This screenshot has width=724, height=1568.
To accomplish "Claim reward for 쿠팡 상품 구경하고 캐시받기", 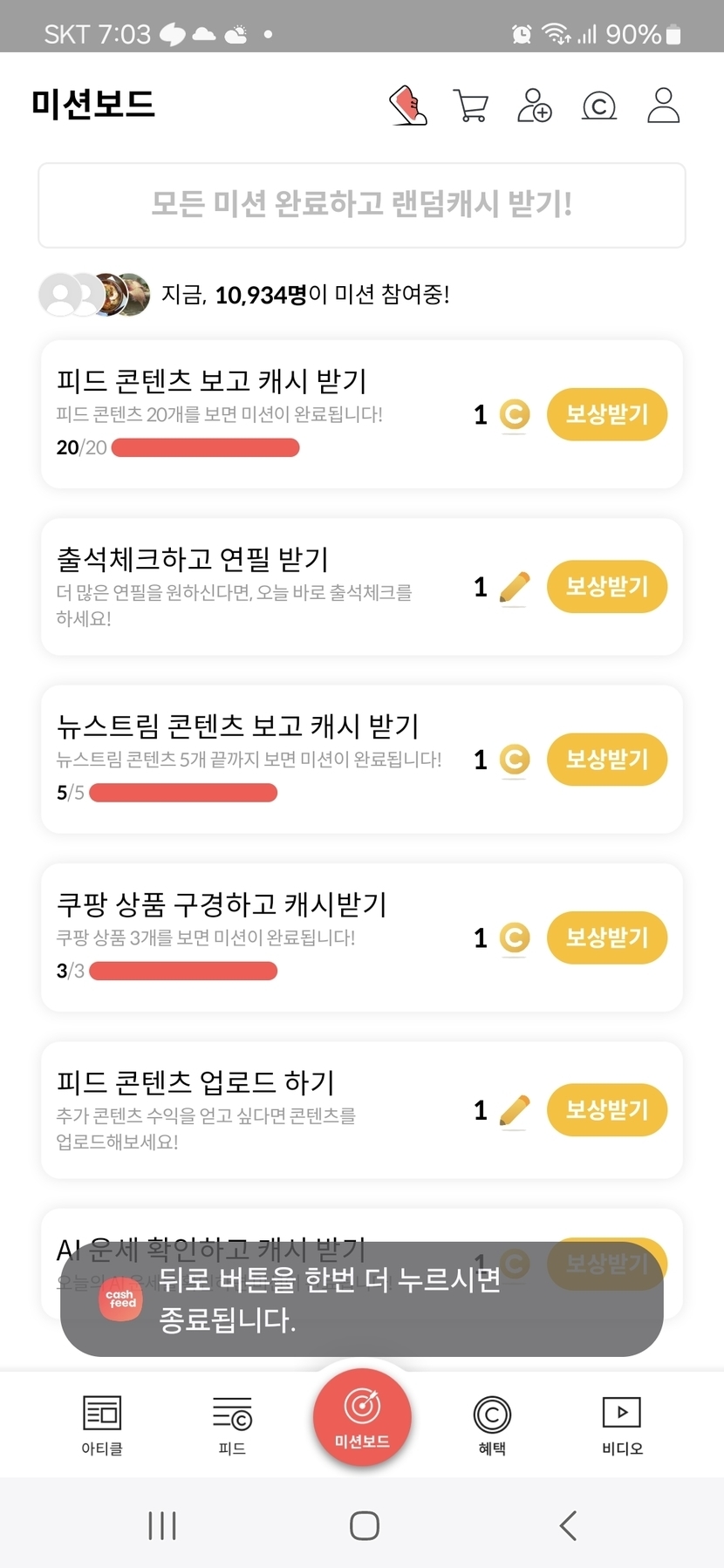I will [x=607, y=937].
